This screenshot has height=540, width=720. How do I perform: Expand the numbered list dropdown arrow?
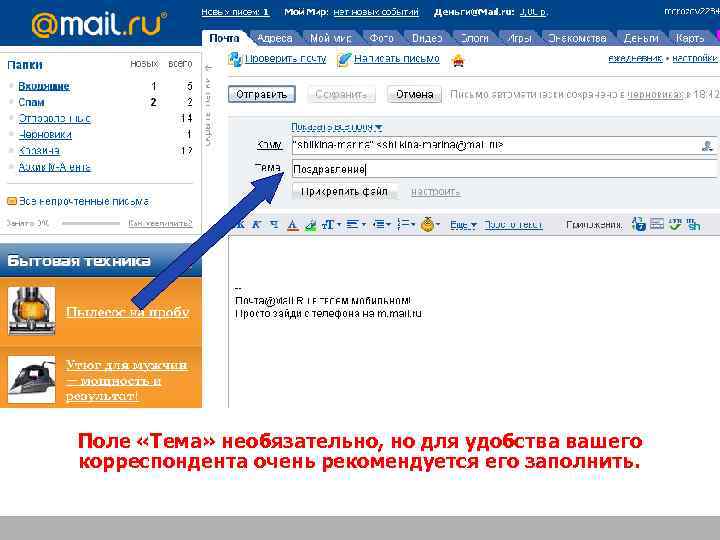click(x=413, y=225)
